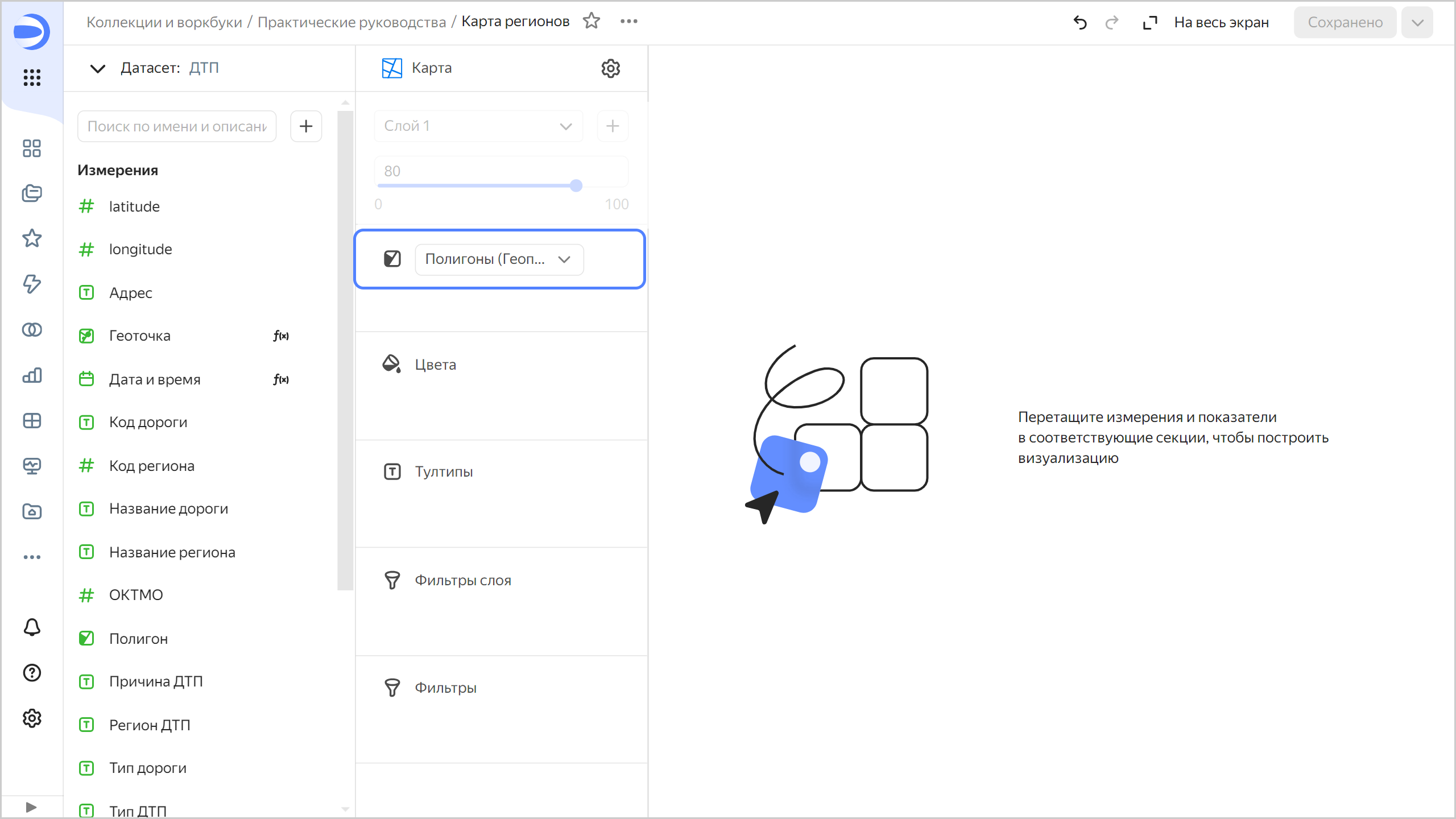Open the services grid menu icon
Screen dimensions: 1456x819
pyautogui.click(x=32, y=77)
